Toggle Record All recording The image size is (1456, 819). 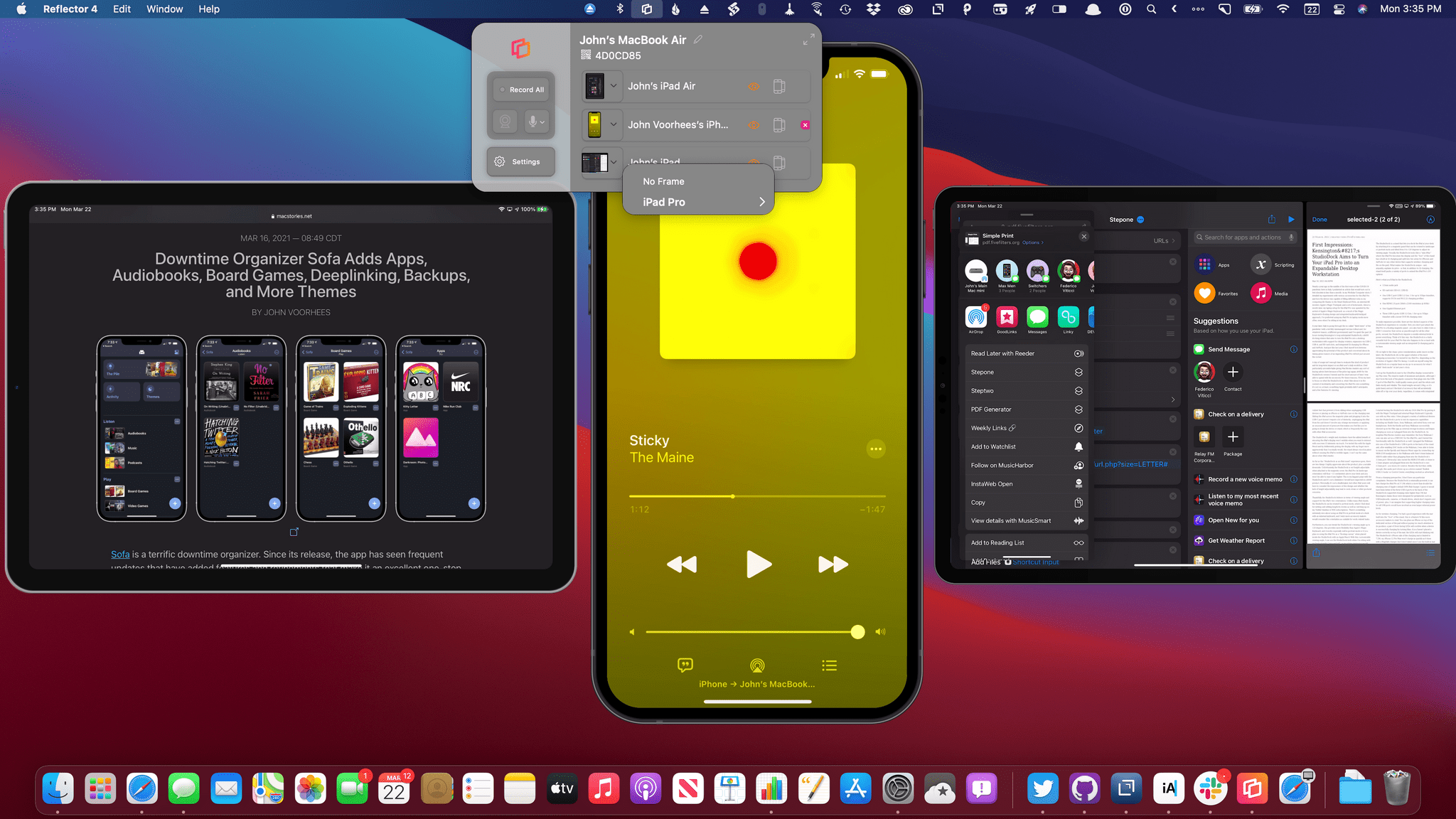coord(522,90)
